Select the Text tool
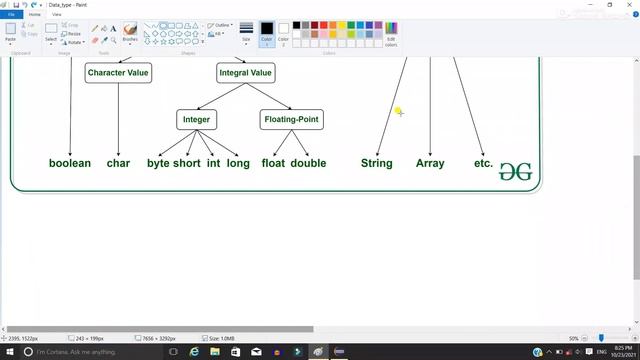Image resolution: width=640 pixels, height=360 pixels. 113,29
